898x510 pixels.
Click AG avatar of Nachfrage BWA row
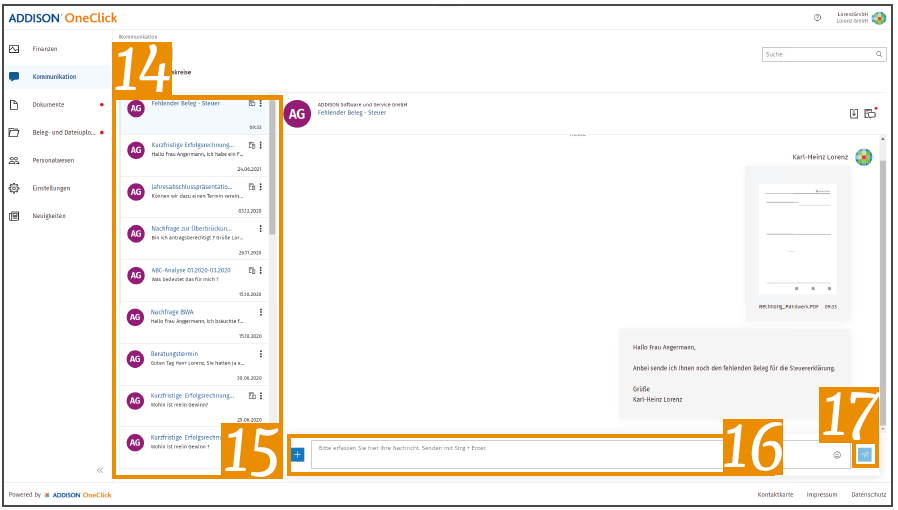click(x=135, y=318)
